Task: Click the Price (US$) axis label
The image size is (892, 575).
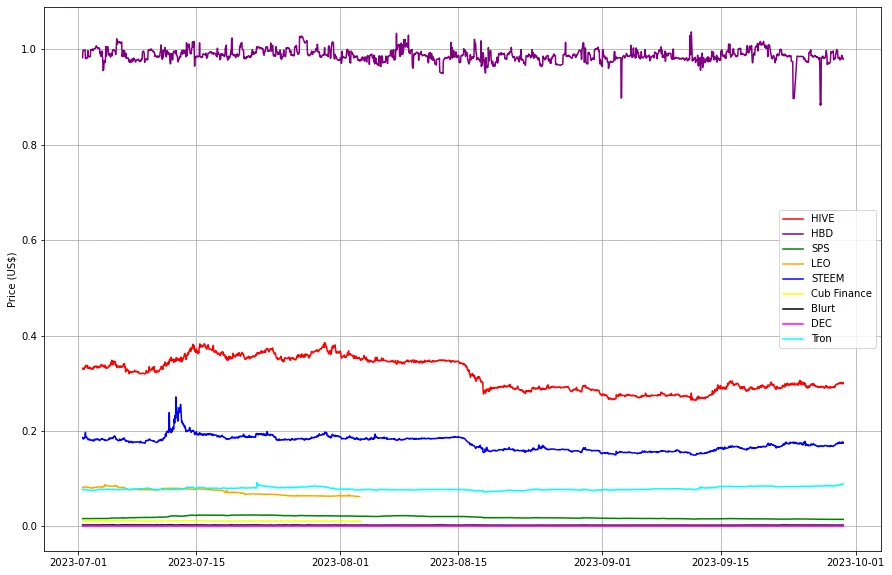Action: click(x=11, y=280)
